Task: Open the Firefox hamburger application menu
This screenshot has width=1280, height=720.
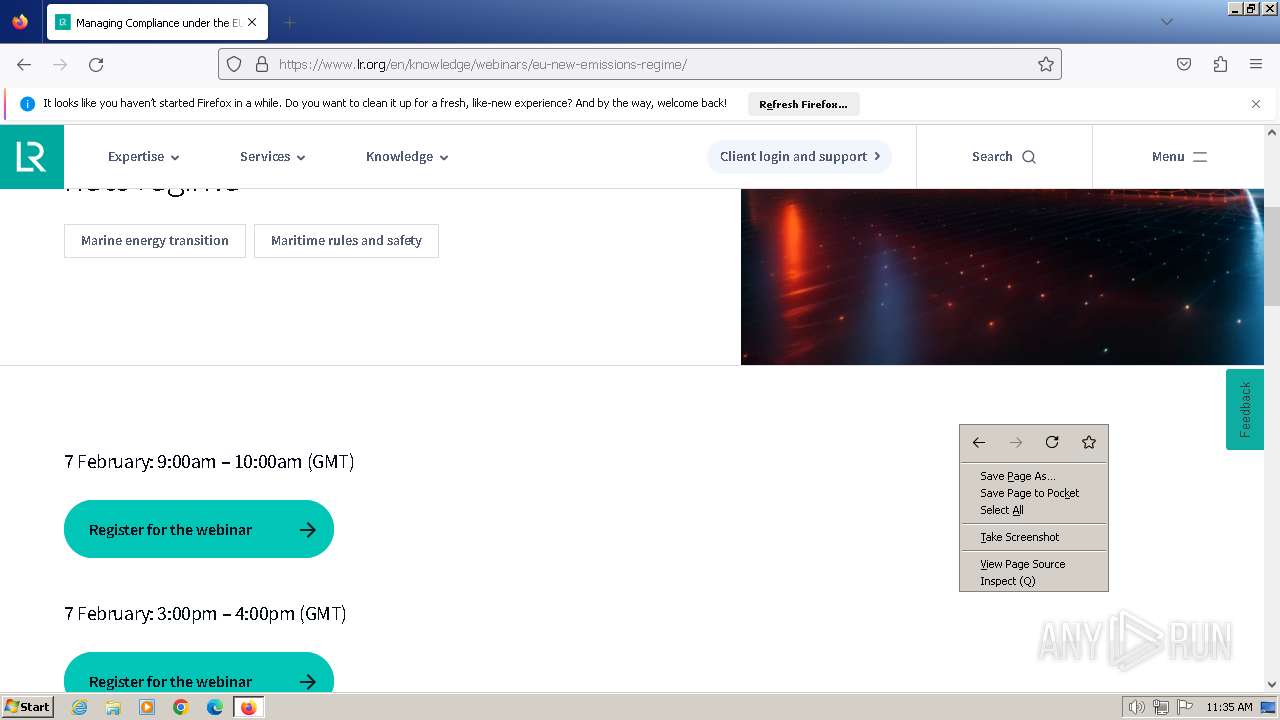Action: [x=1256, y=64]
